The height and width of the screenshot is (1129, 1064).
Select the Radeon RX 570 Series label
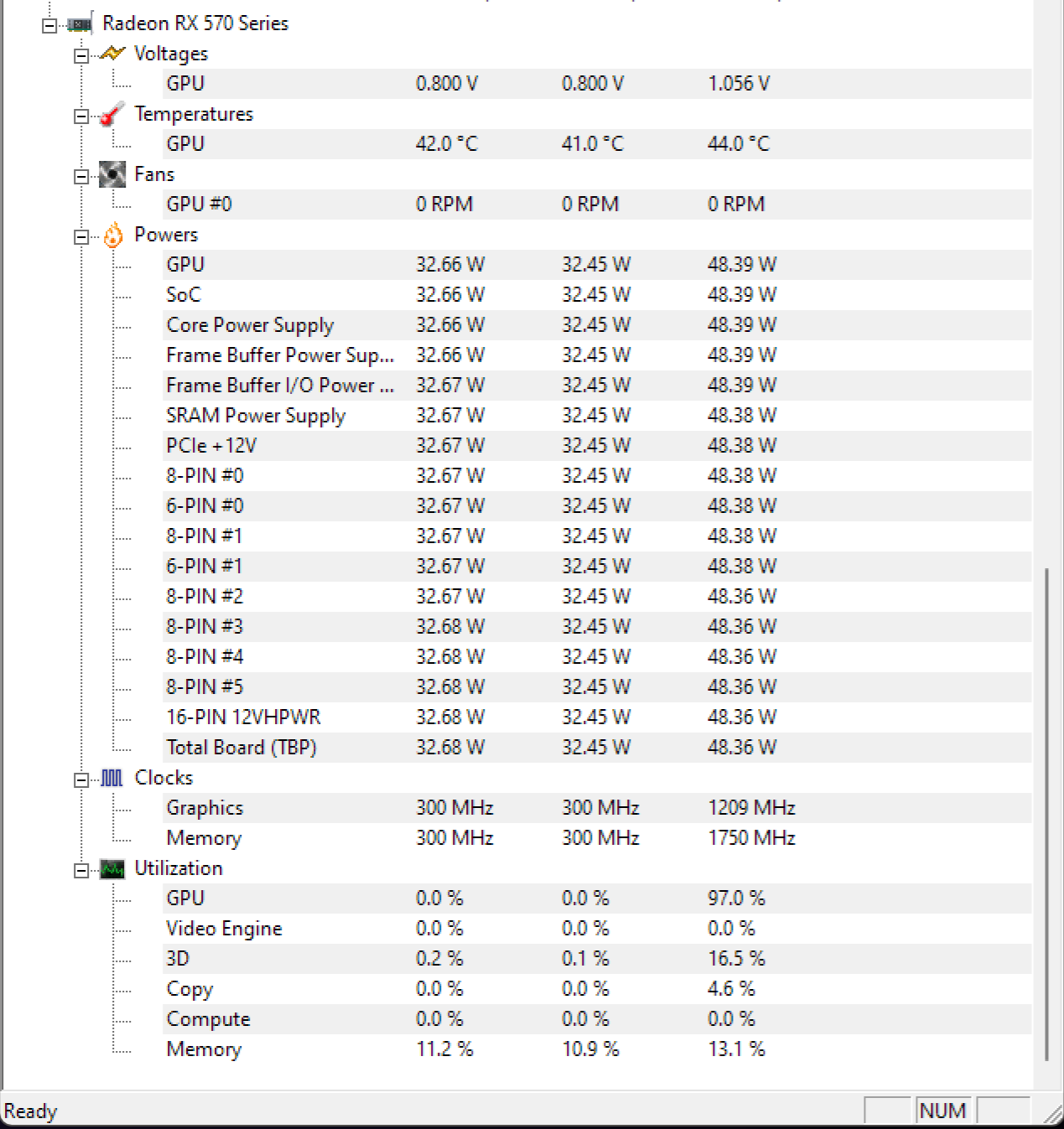[195, 23]
